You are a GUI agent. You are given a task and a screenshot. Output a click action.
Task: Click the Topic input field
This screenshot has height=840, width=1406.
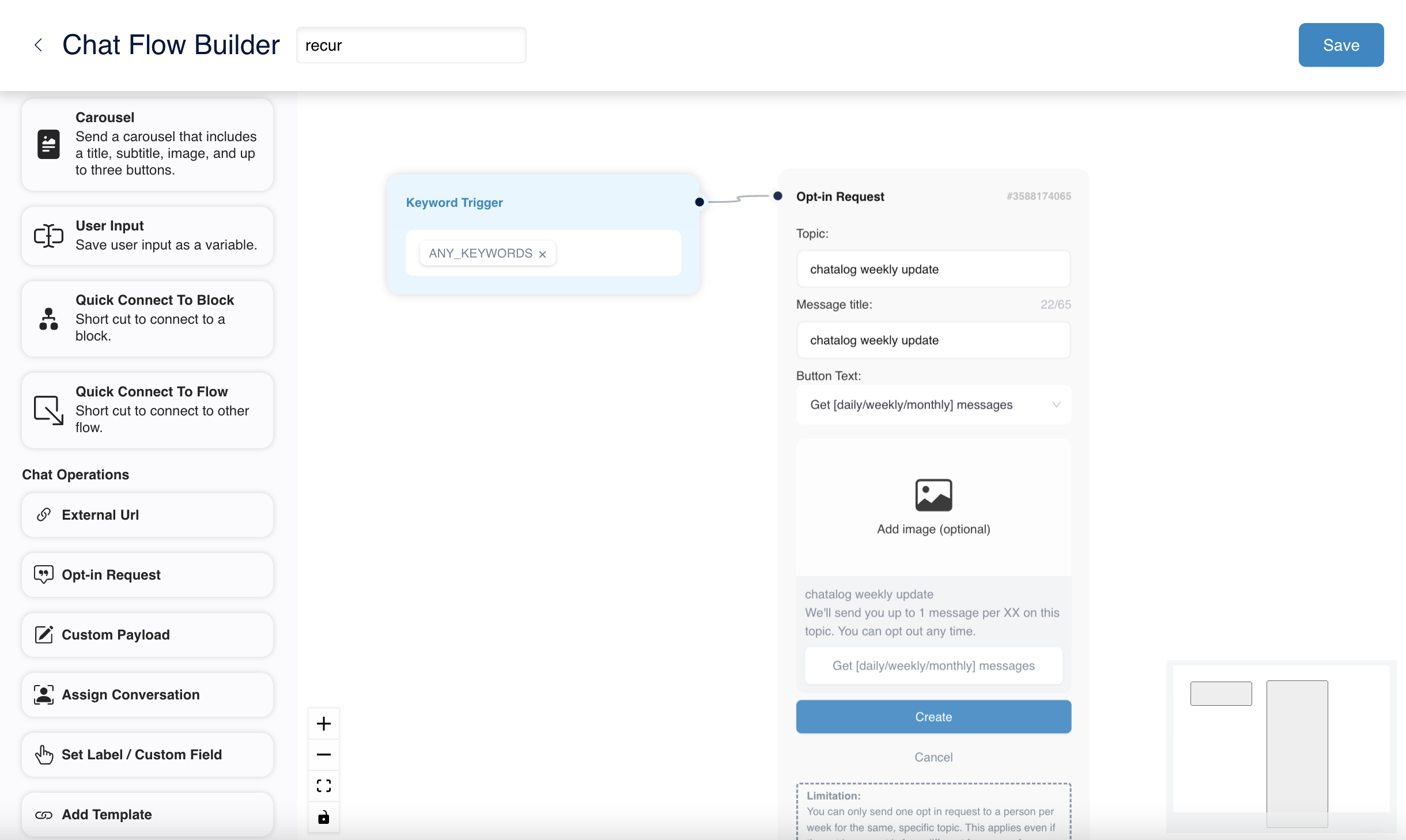click(933, 269)
